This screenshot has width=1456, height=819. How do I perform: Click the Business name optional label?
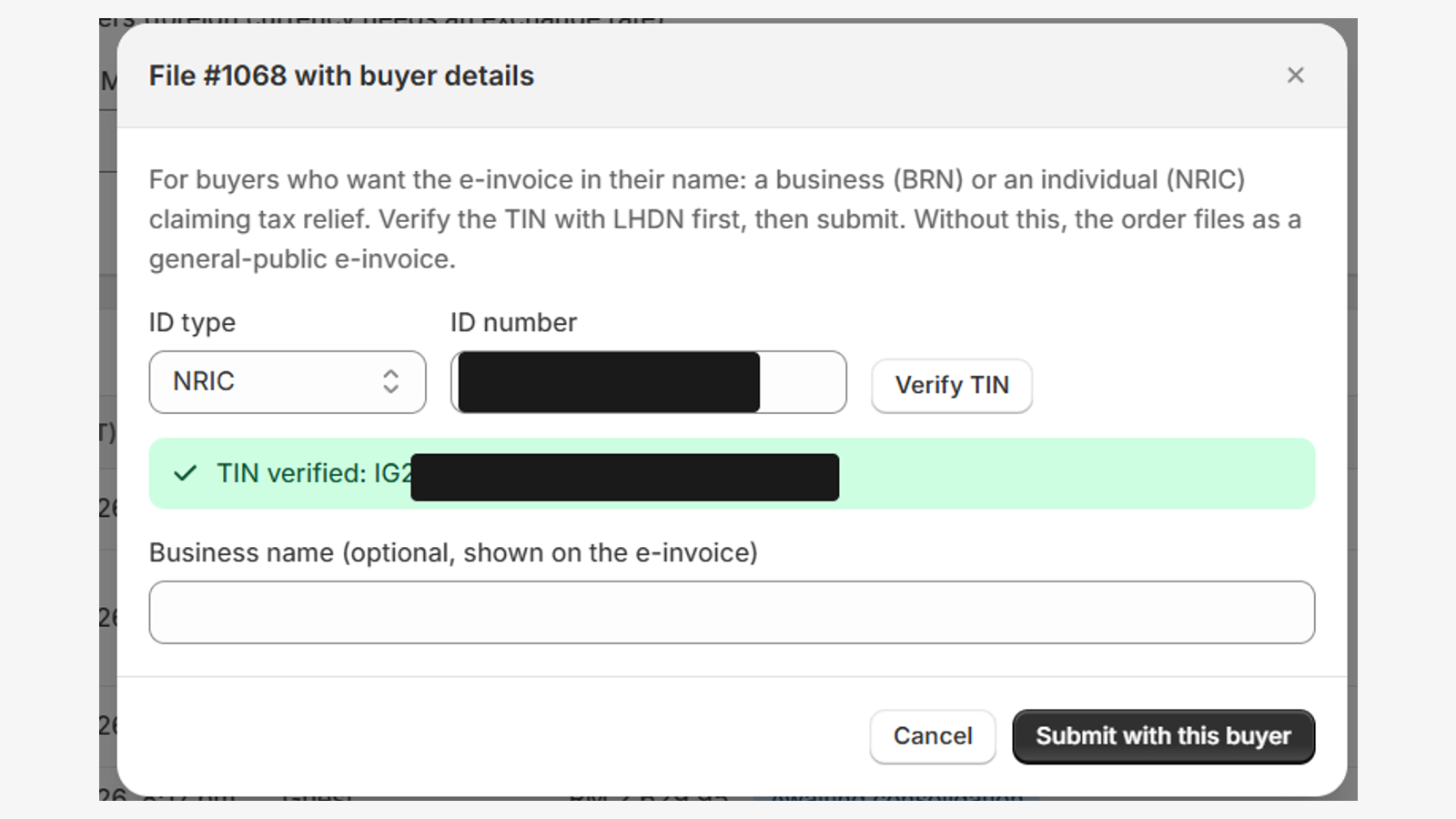point(453,552)
